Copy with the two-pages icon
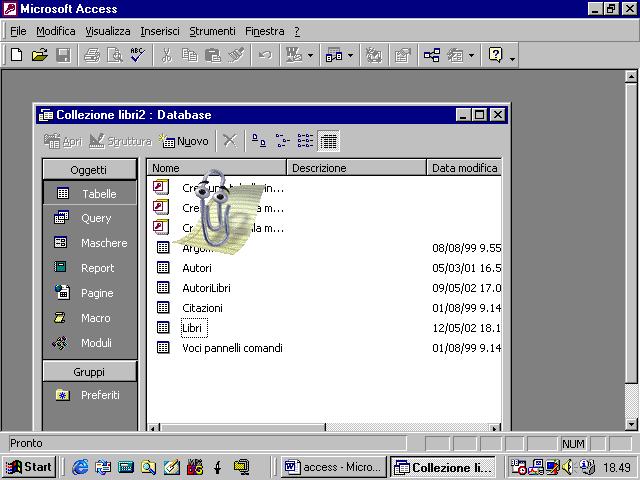This screenshot has width=640, height=480. pos(189,55)
